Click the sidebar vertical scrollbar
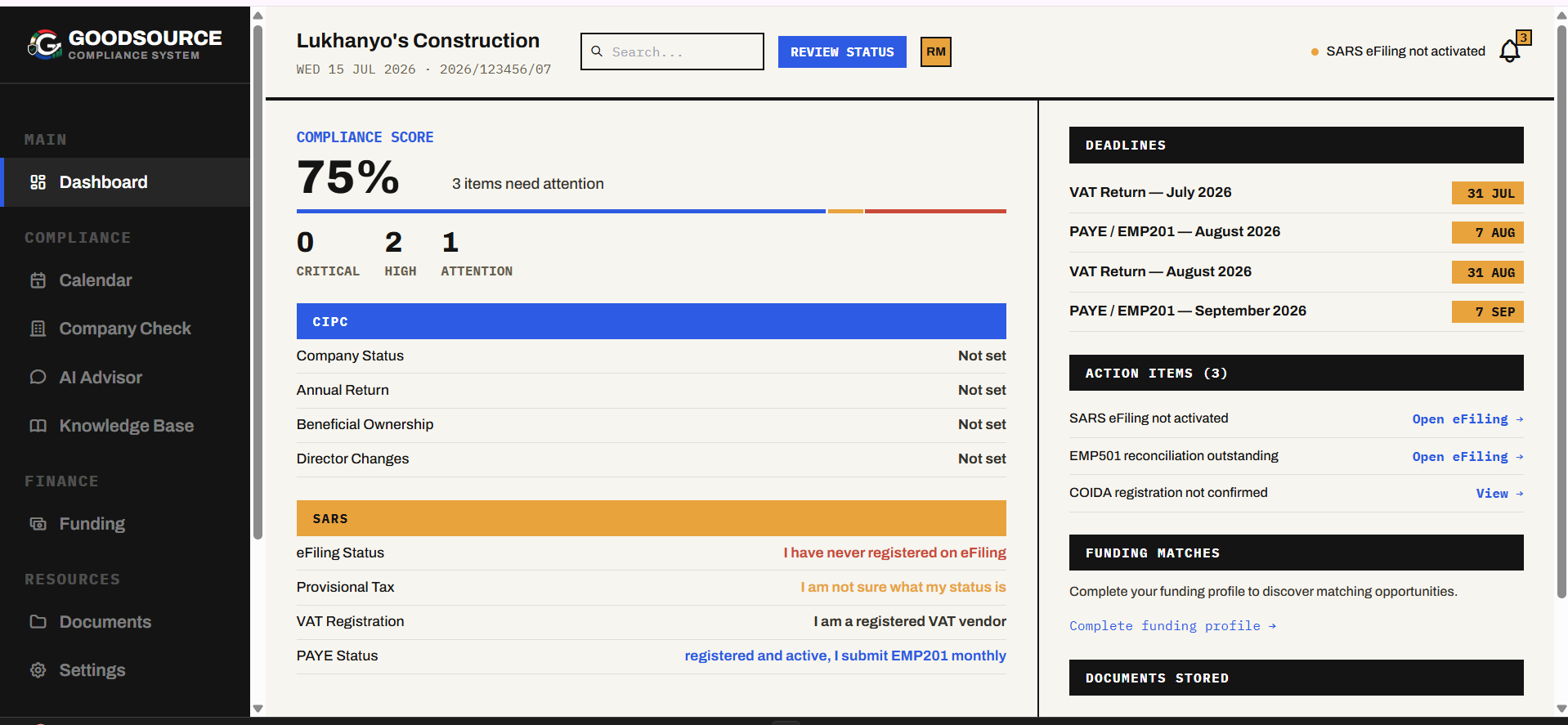Image resolution: width=1568 pixels, height=725 pixels. point(258,282)
